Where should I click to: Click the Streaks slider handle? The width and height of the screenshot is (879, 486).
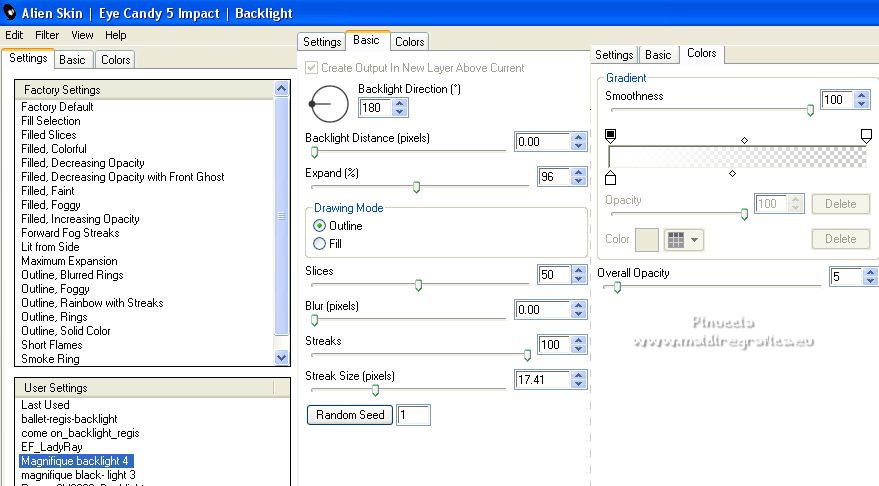pyautogui.click(x=527, y=355)
